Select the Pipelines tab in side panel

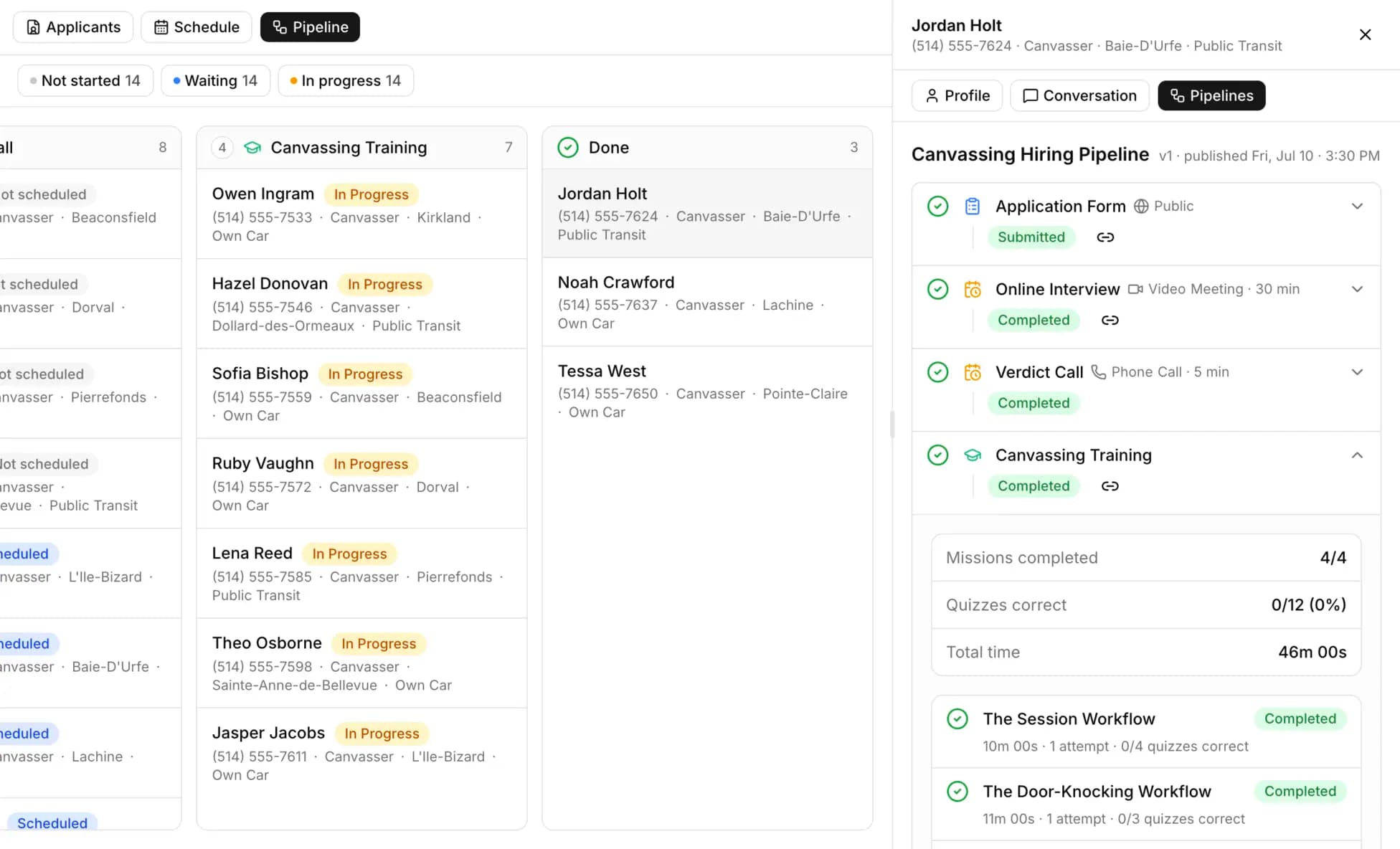pos(1211,95)
